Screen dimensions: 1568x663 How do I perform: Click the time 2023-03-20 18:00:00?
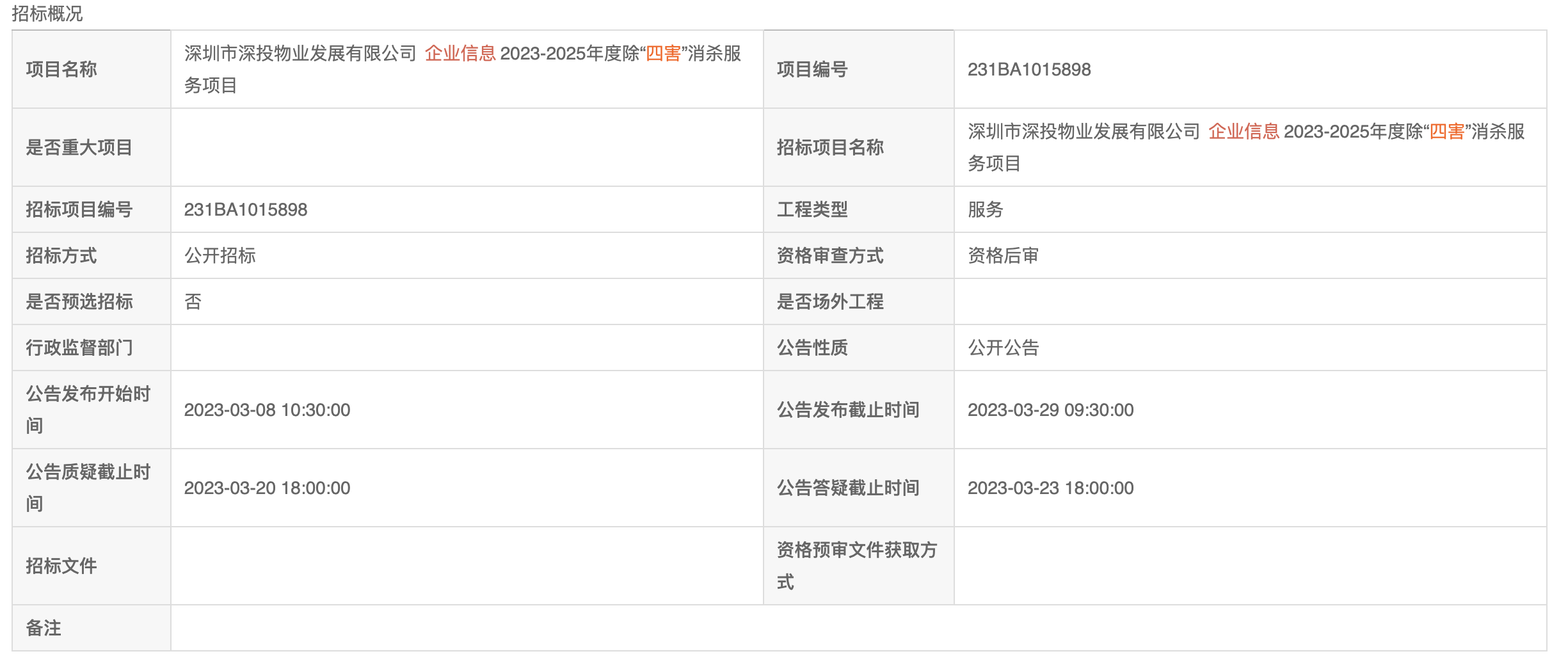[267, 488]
